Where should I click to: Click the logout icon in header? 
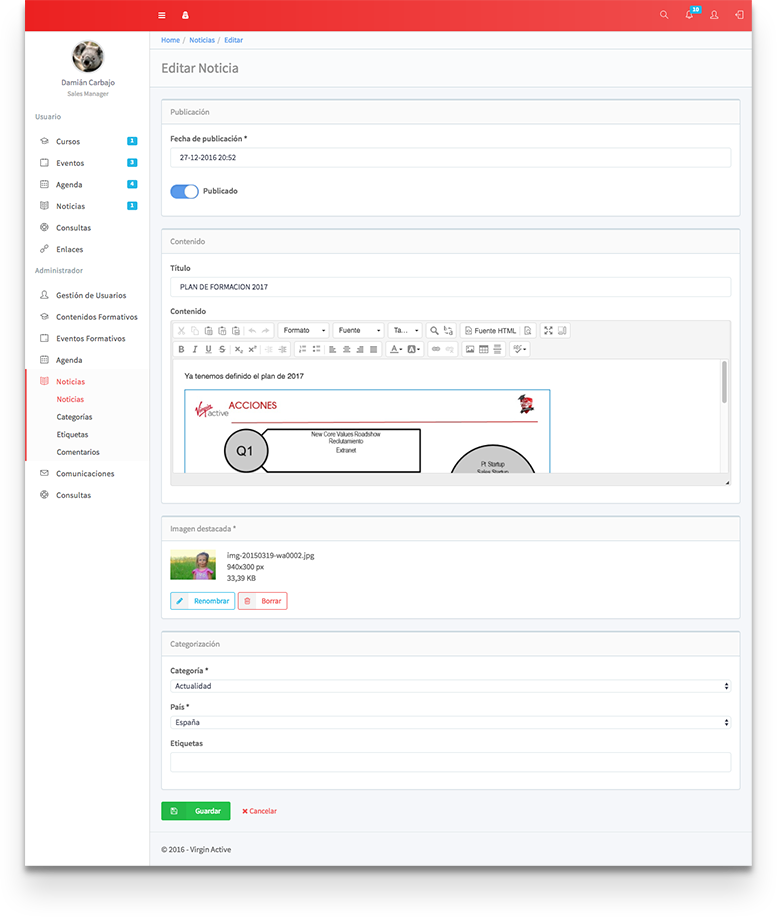click(739, 15)
